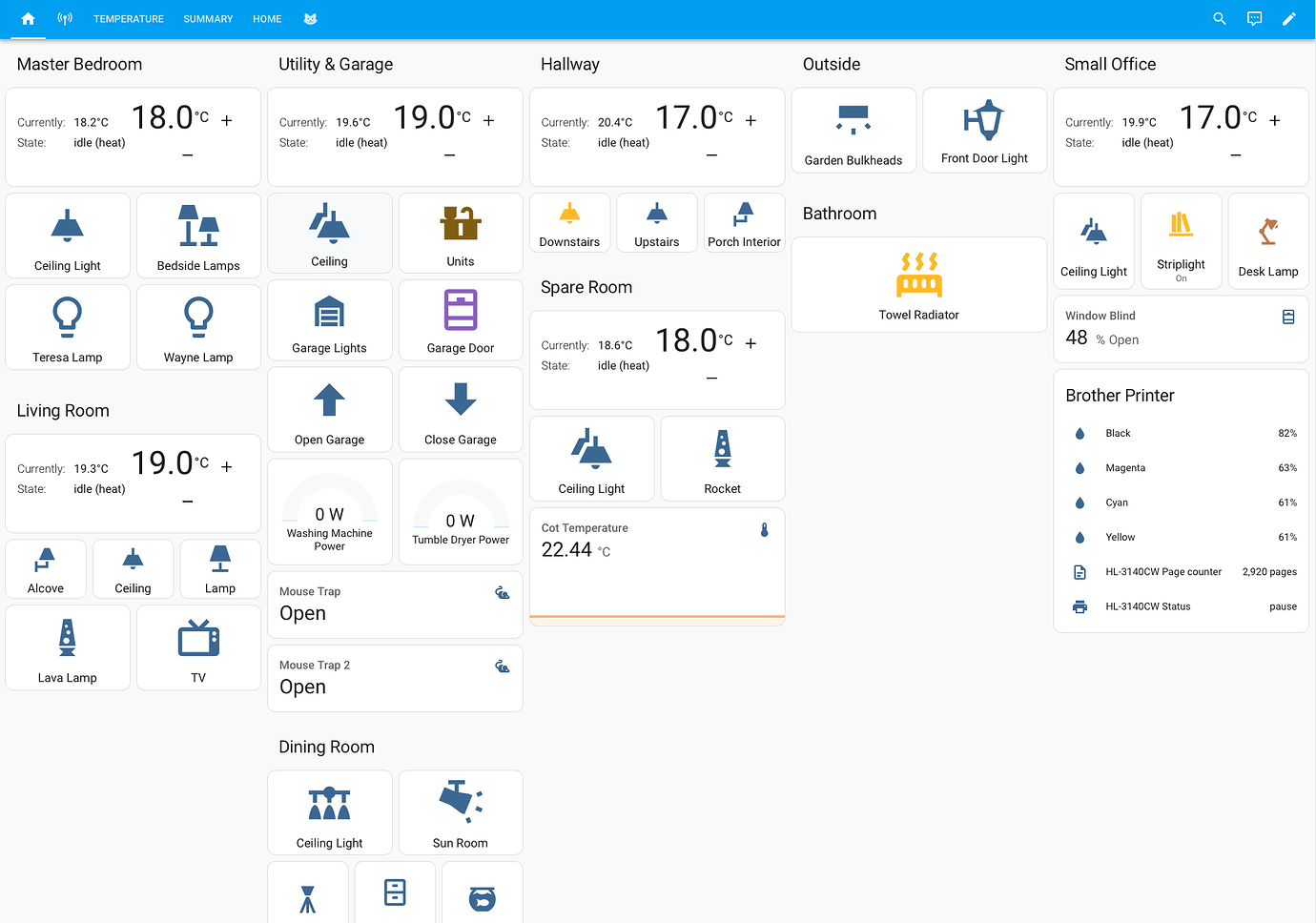The image size is (1316, 923).
Task: Toggle the Teresa Lamp
Action: coord(68,327)
